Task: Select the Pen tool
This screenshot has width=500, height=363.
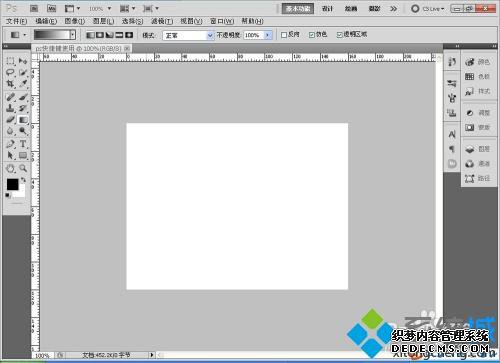Action: coord(10,144)
